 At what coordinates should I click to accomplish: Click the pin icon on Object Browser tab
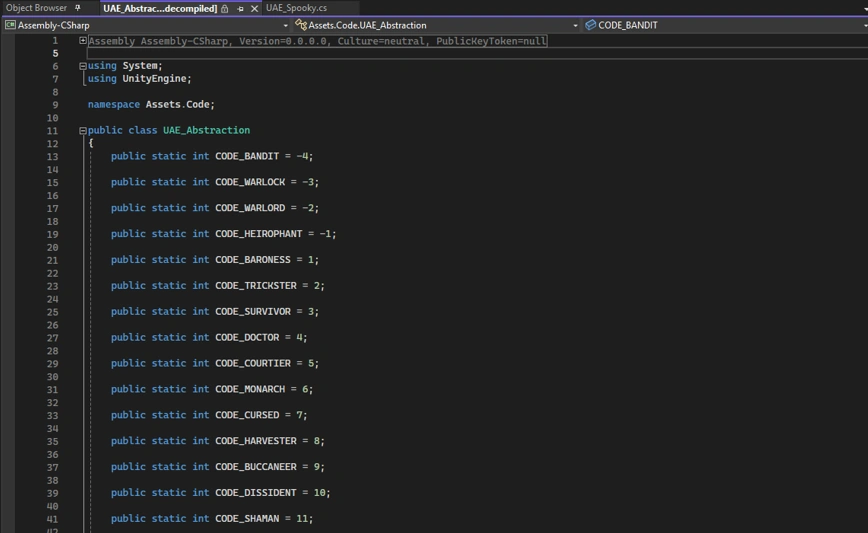(x=78, y=8)
